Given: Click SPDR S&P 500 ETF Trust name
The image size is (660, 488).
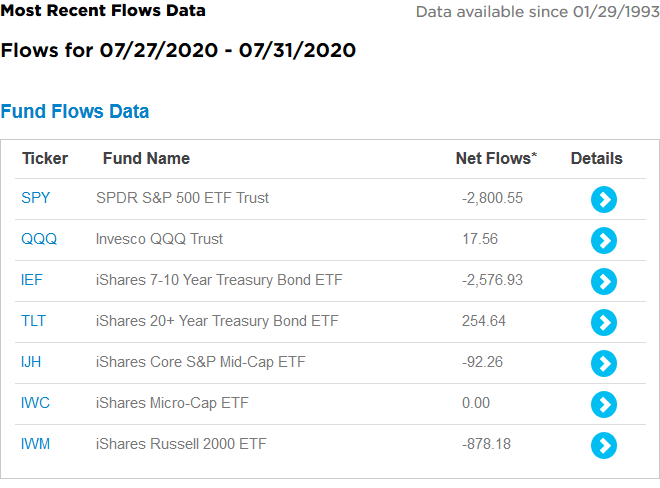Looking at the screenshot, I should pos(182,198).
